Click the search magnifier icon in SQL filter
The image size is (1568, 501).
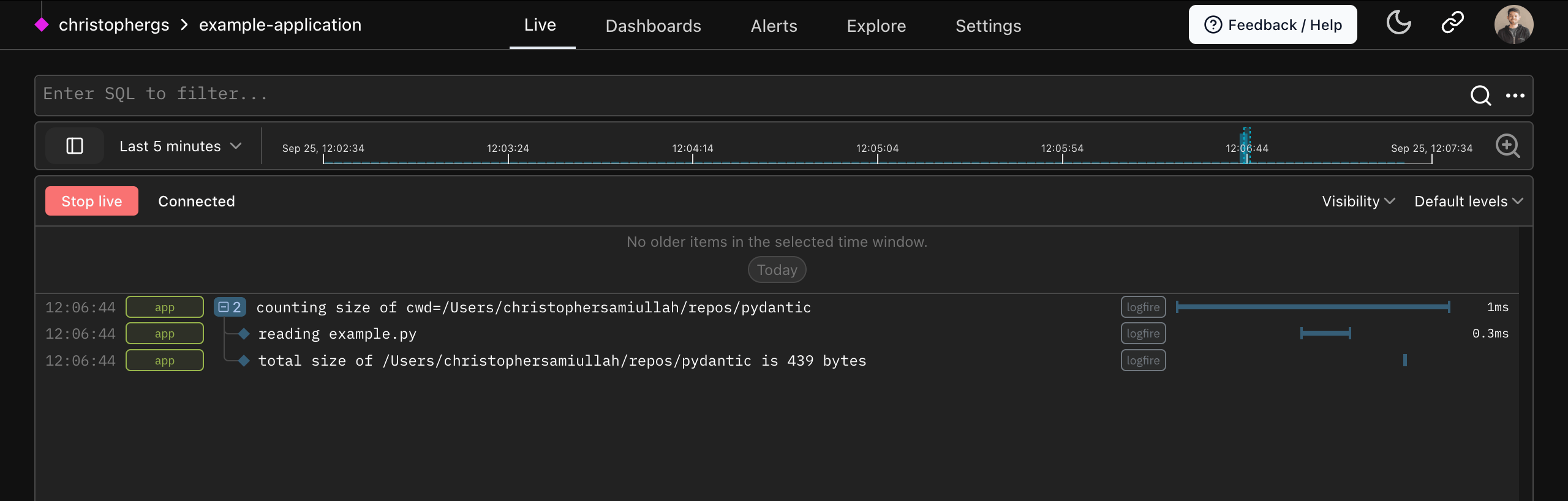click(1480, 96)
